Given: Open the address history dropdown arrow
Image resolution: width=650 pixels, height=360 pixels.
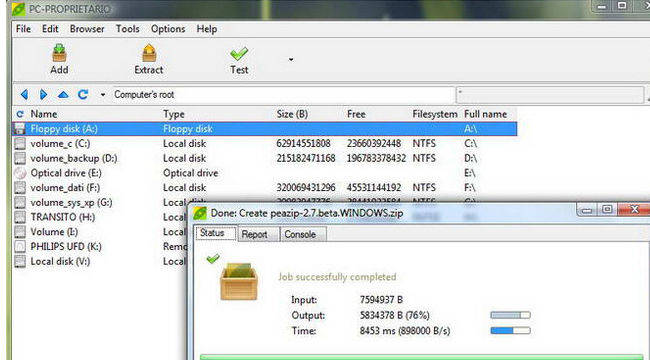Looking at the screenshot, I should [x=103, y=95].
